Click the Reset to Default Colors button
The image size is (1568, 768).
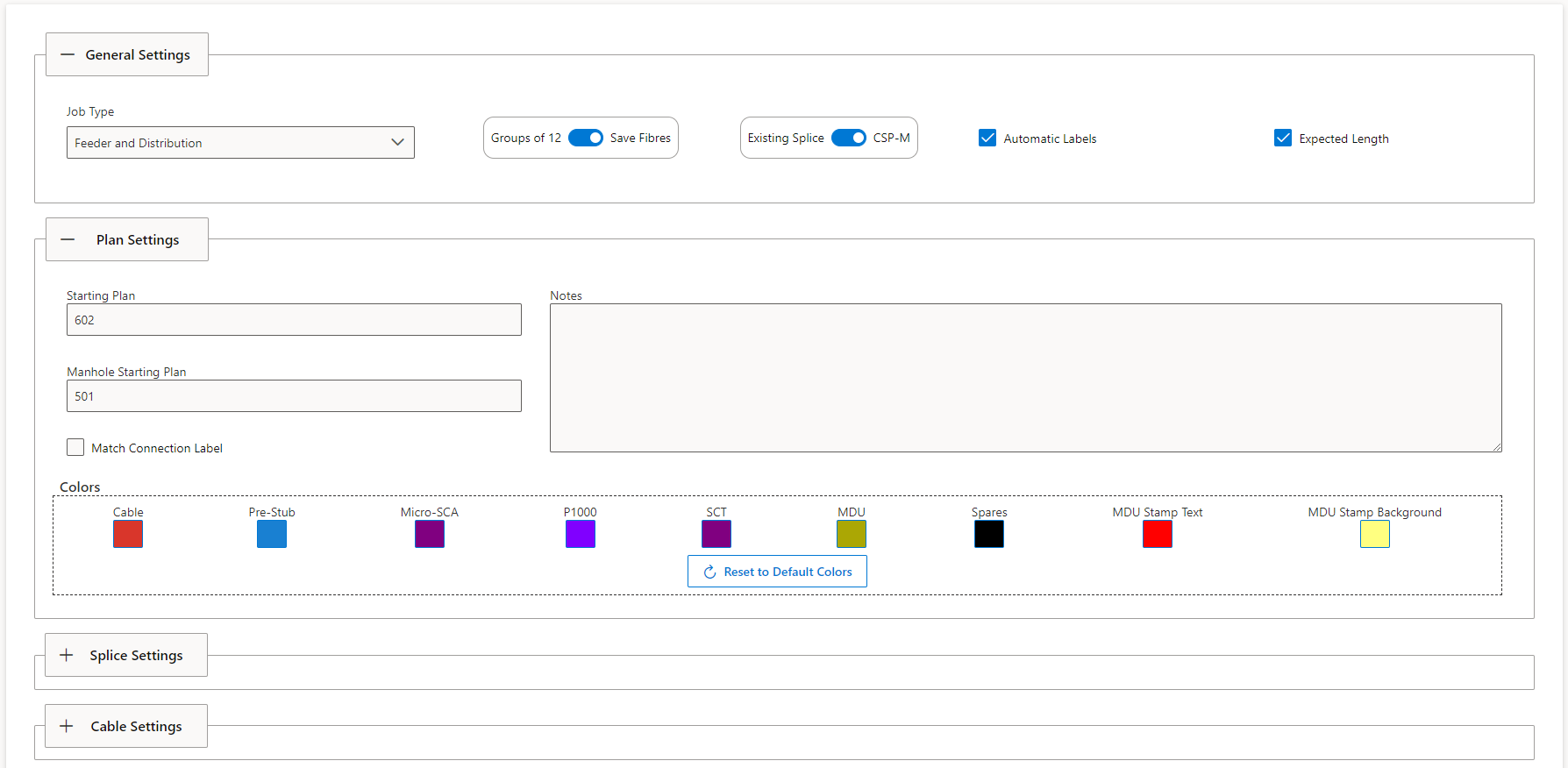tap(777, 572)
